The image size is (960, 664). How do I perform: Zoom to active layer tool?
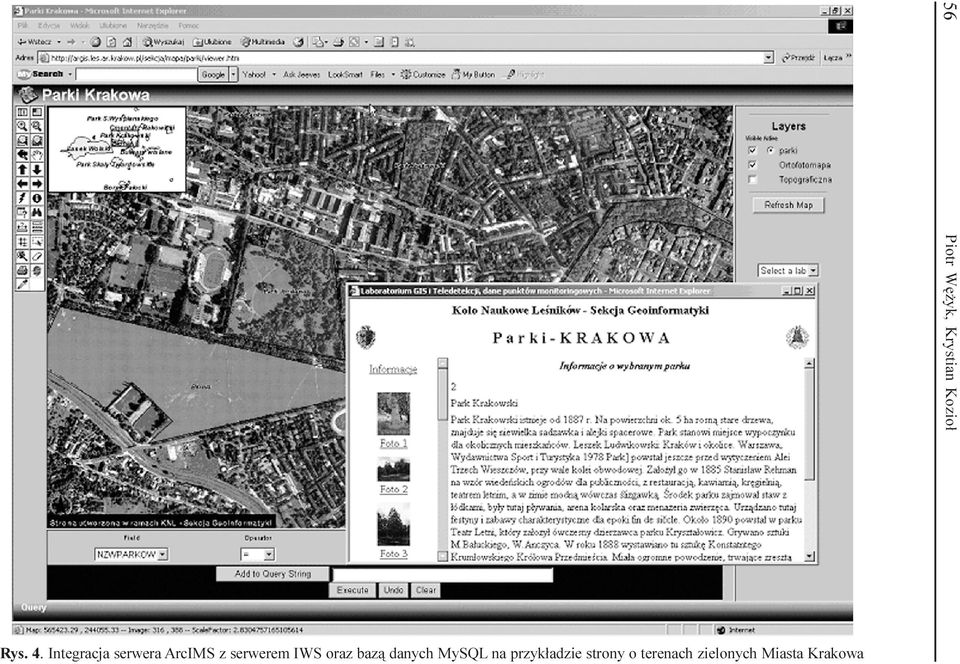tap(37, 141)
